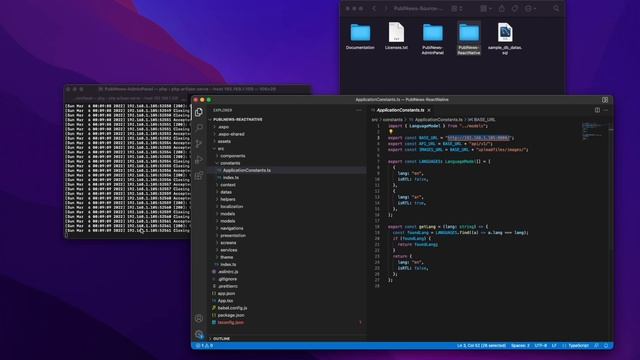Image resolution: width=640 pixels, height=360 pixels.
Task: Click the Finder search icon
Action: pyautogui.click(x=556, y=8)
